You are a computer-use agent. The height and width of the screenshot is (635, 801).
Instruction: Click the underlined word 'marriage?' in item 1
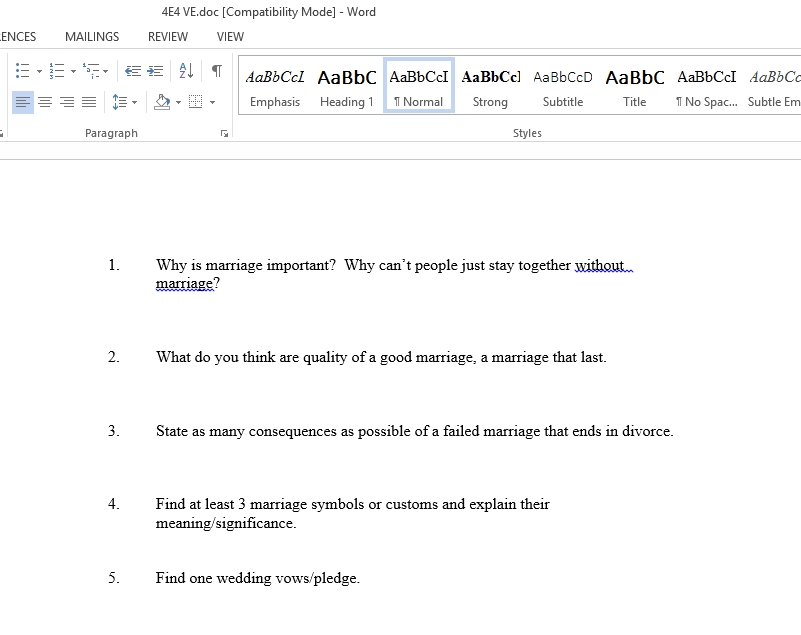[187, 284]
